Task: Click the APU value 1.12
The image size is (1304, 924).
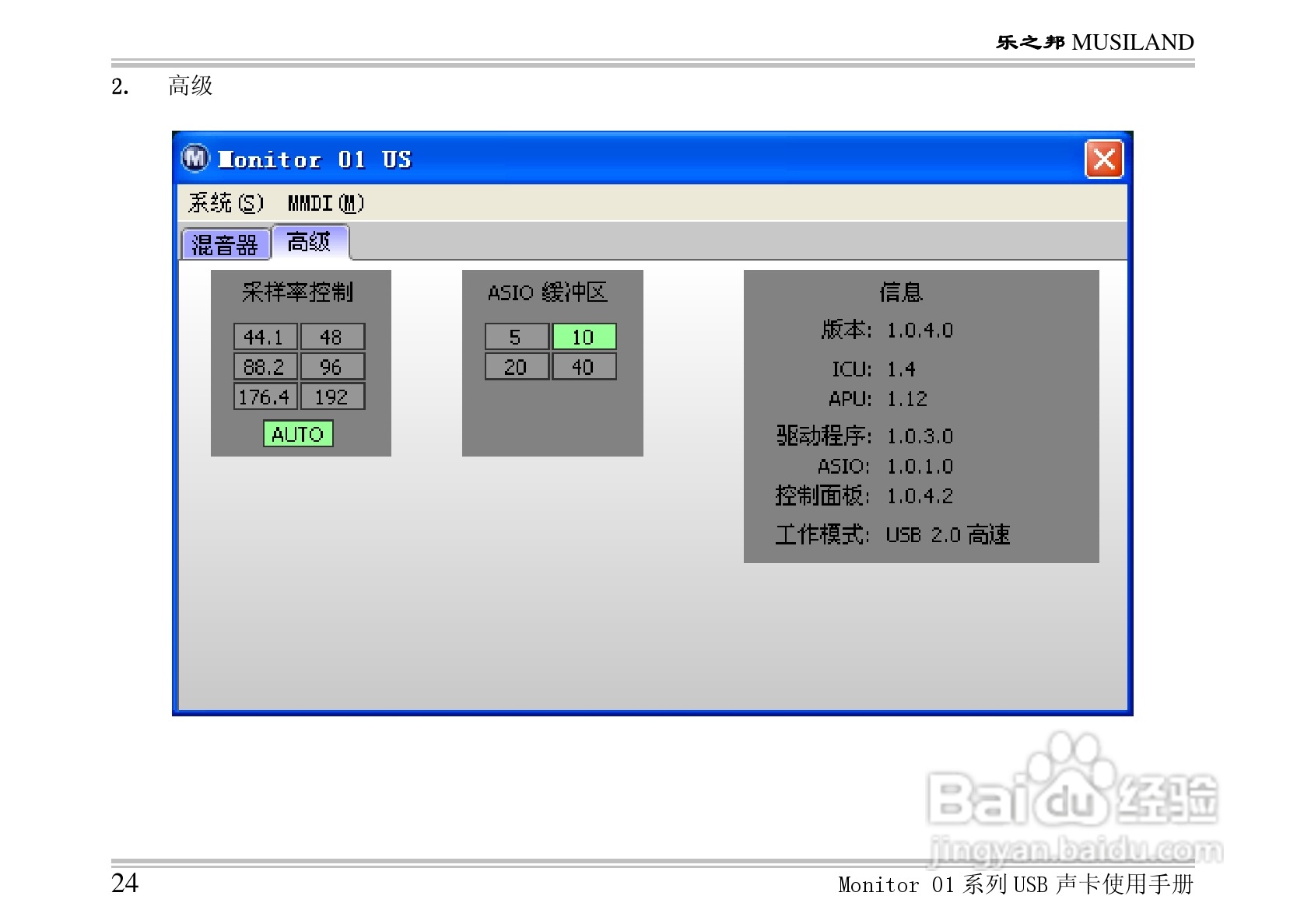Action: click(x=907, y=399)
